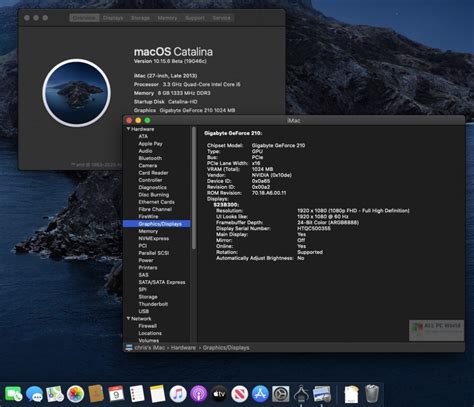Launch the Music app from Dock
Image resolution: width=474 pixels, height=407 pixels.
178,394
